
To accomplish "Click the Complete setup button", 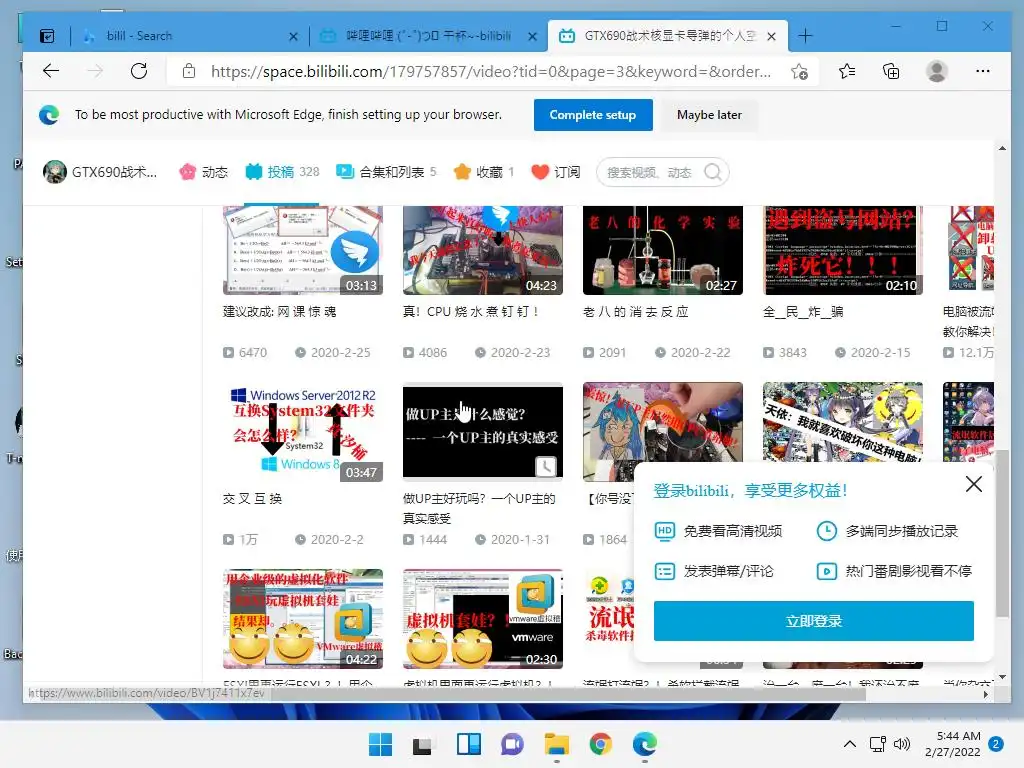I will [x=593, y=115].
